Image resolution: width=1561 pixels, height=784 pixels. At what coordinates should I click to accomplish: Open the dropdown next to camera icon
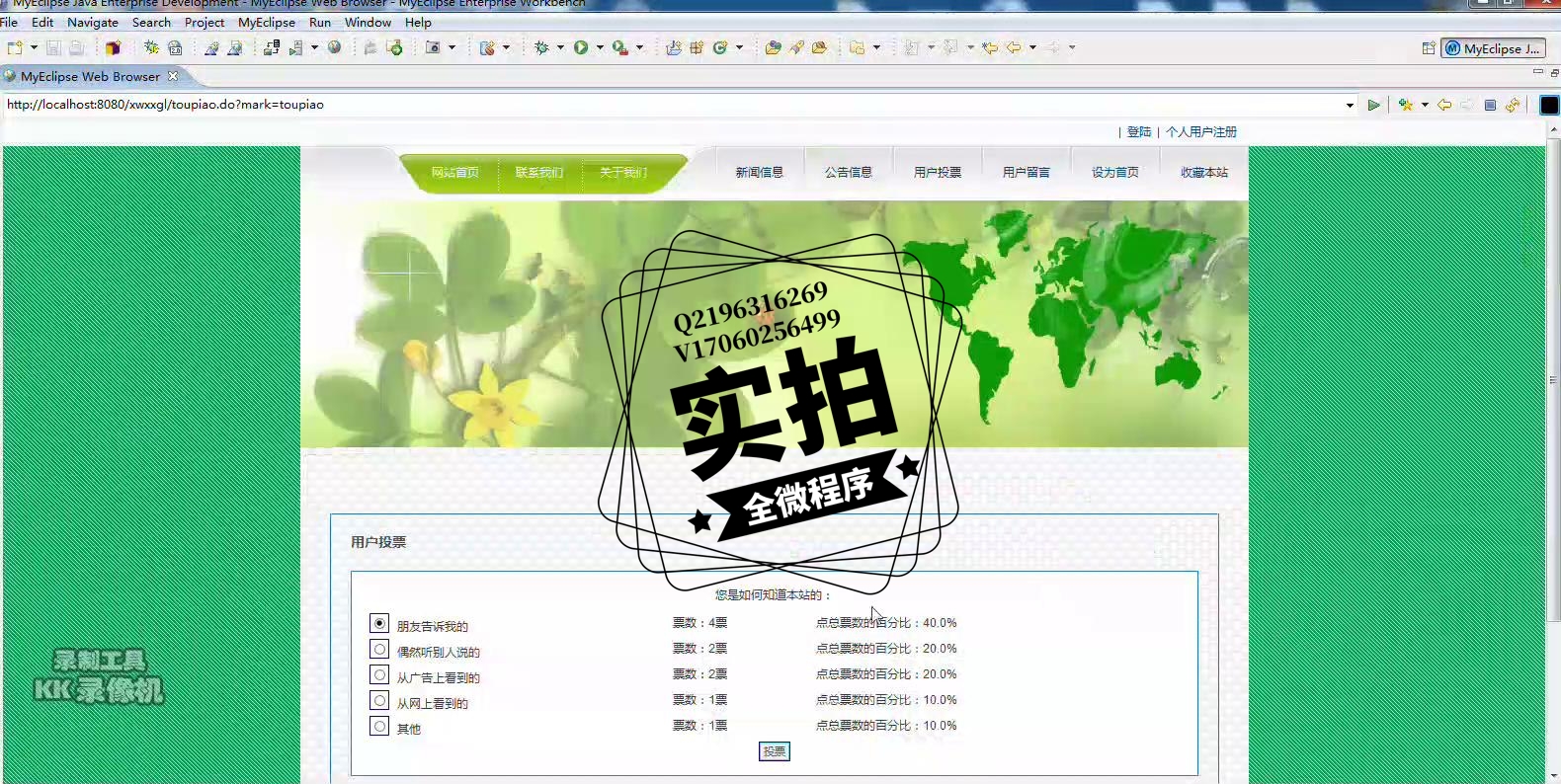click(452, 47)
